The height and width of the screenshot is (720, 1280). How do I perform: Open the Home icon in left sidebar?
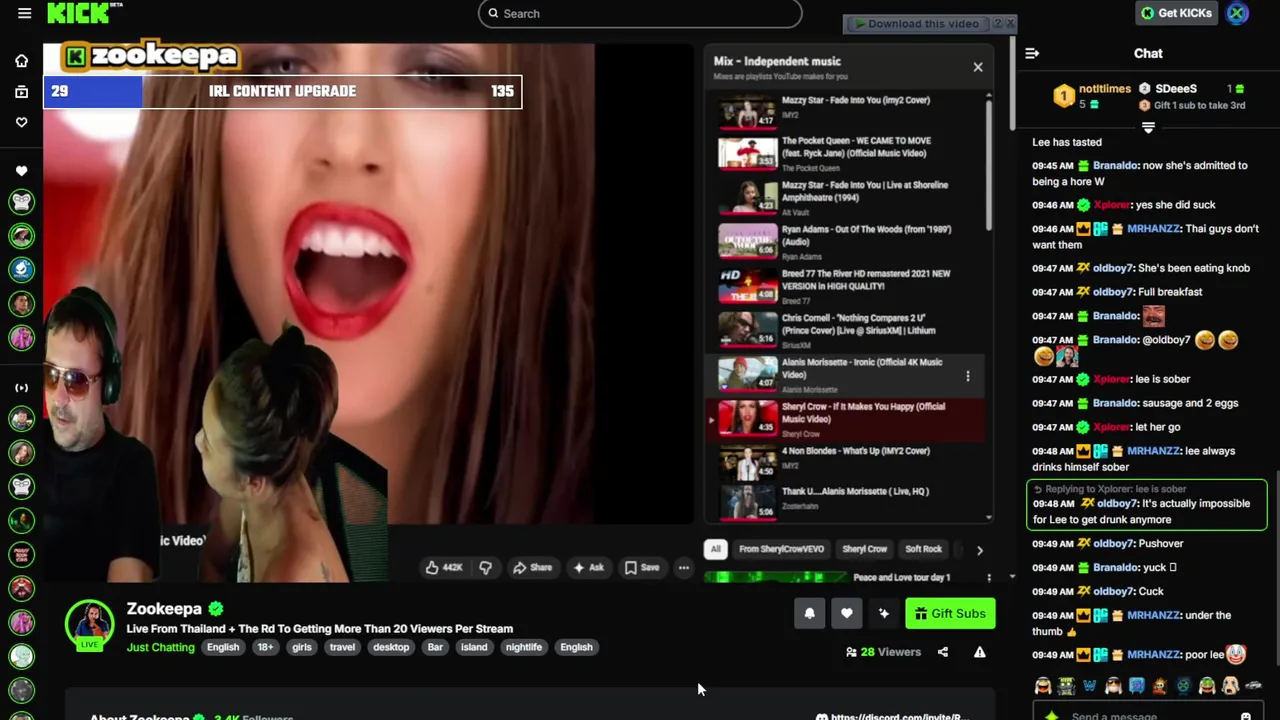(x=21, y=61)
